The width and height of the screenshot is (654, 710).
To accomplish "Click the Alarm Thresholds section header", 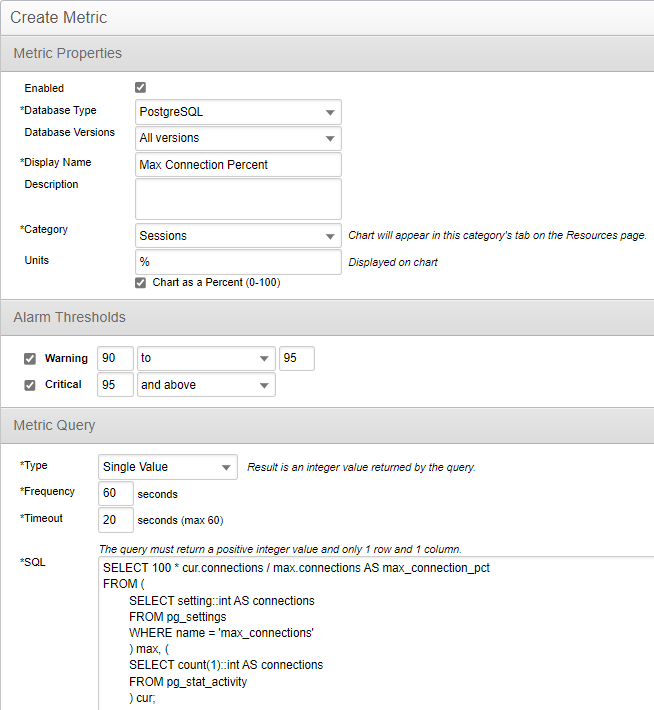I will (x=70, y=317).
